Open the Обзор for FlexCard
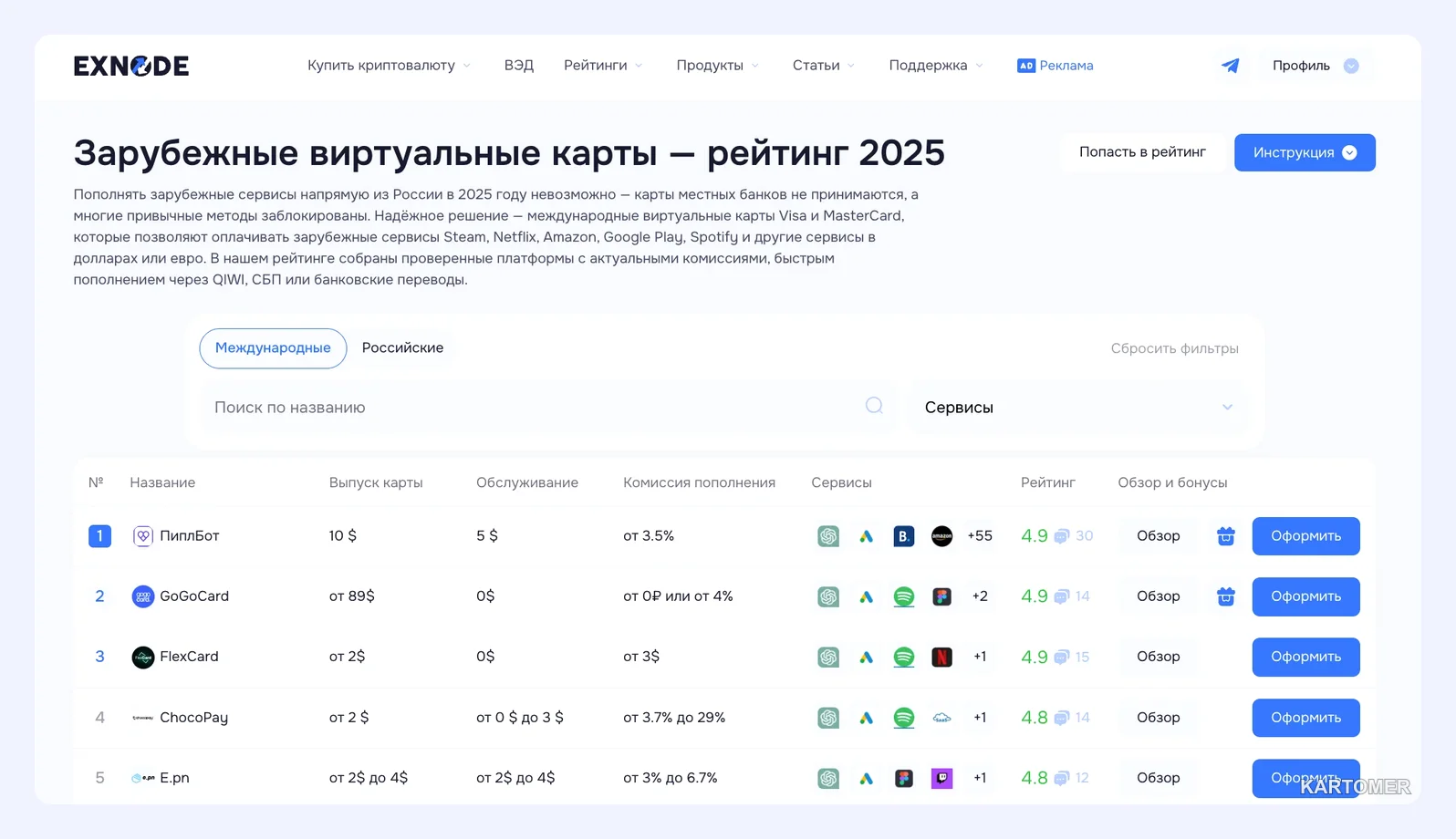Viewport: 1456px width, 839px height. [1158, 657]
